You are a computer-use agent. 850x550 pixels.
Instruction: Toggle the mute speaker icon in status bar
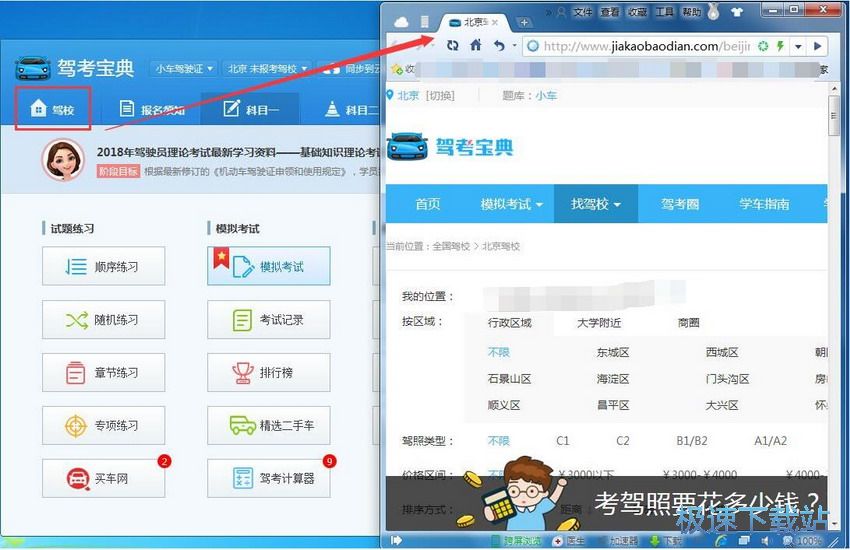click(765, 540)
